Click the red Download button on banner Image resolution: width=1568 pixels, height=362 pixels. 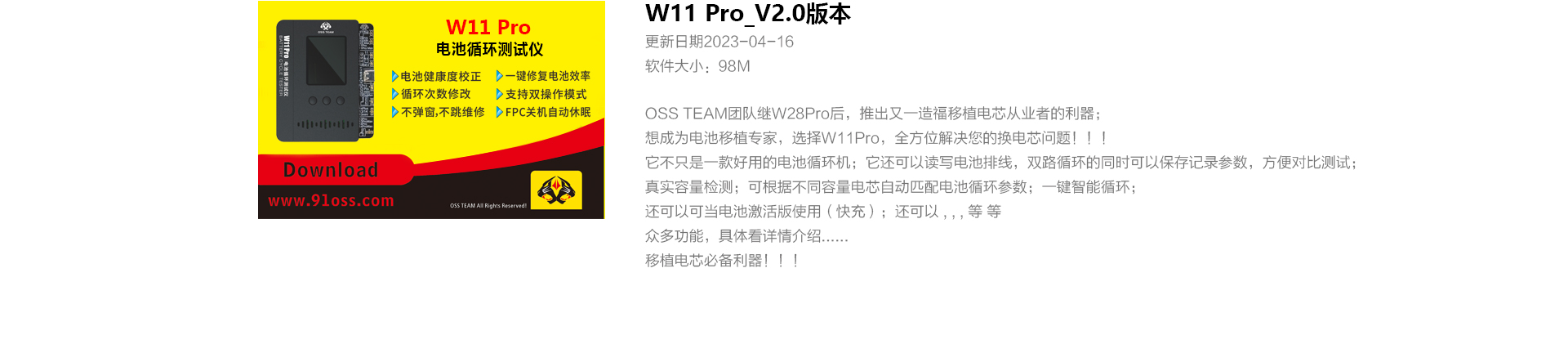331,170
